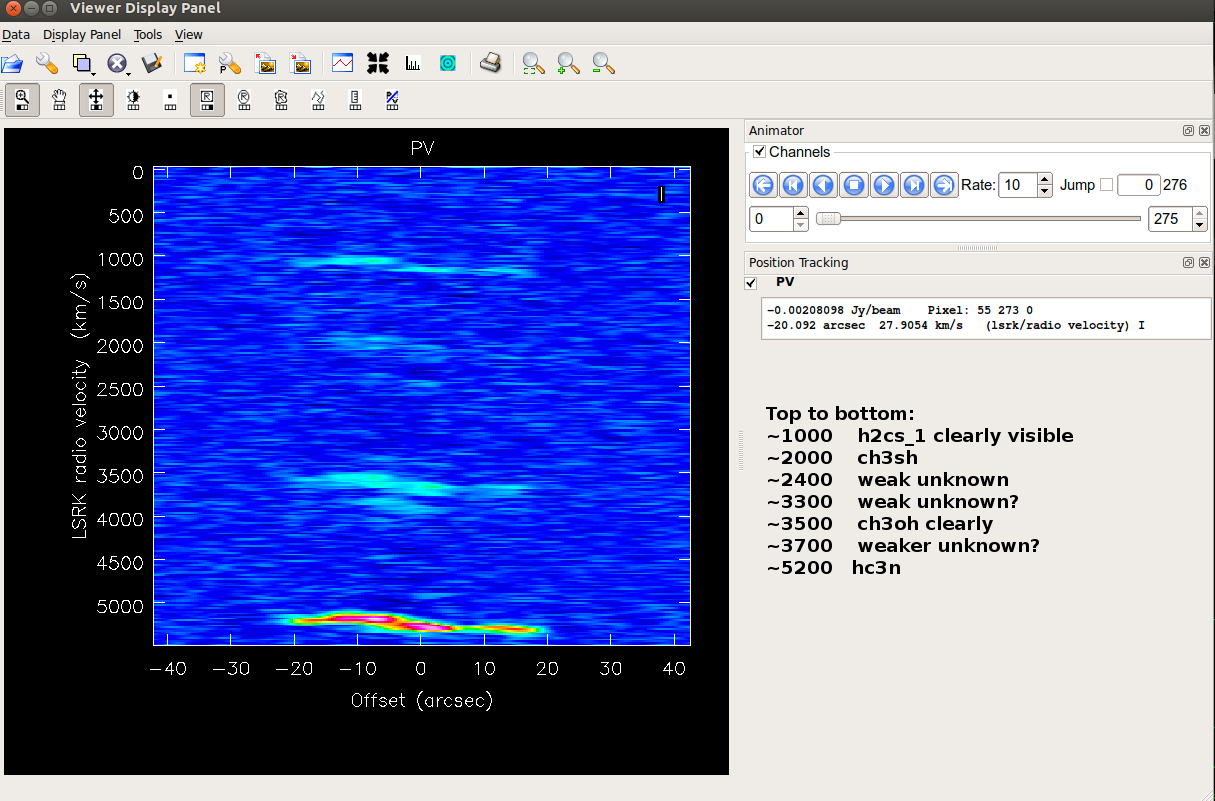
Task: Increase the start channel spinner value
Action: [x=800, y=213]
